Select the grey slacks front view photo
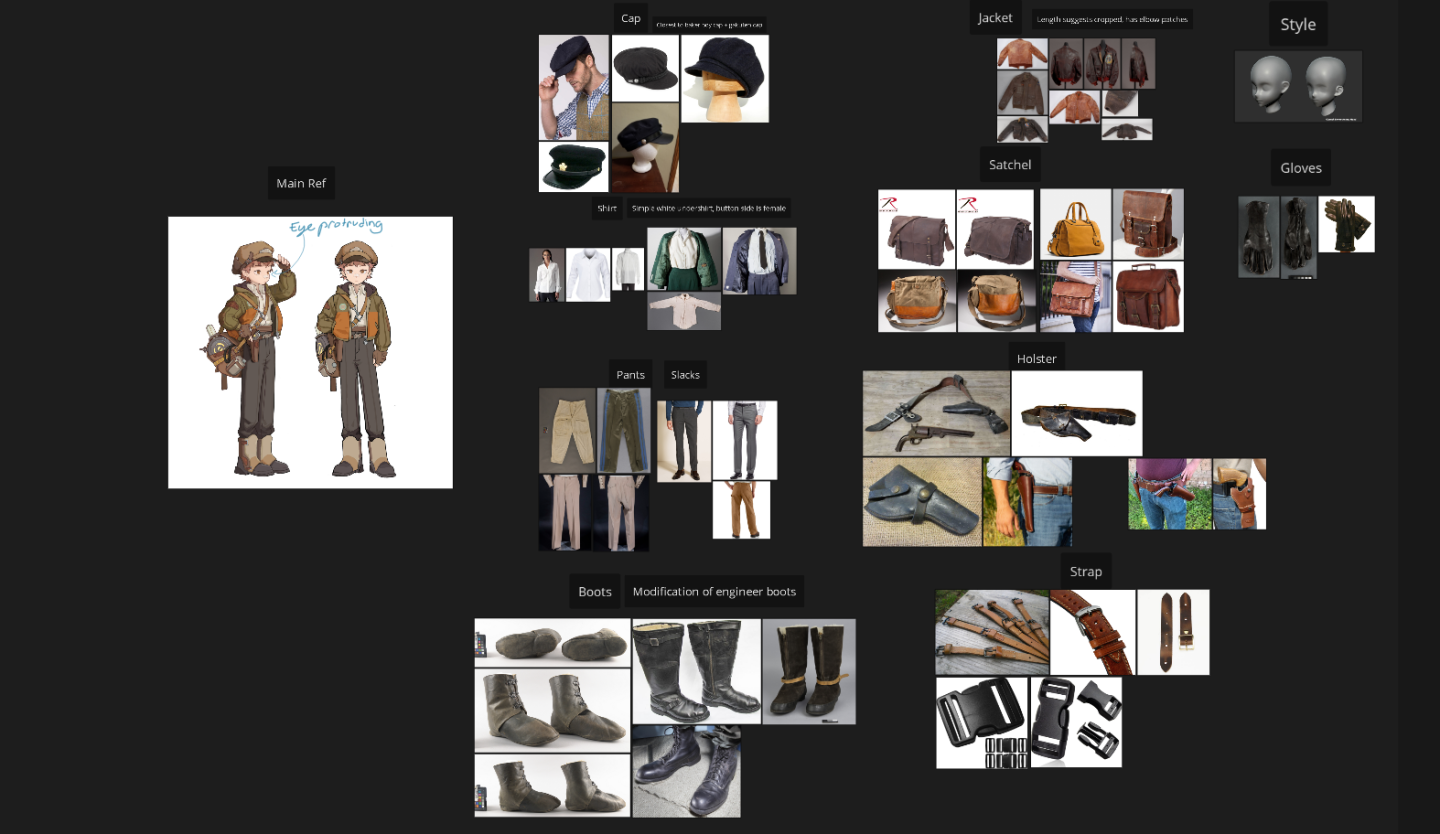This screenshot has height=834, width=1440. point(745,440)
